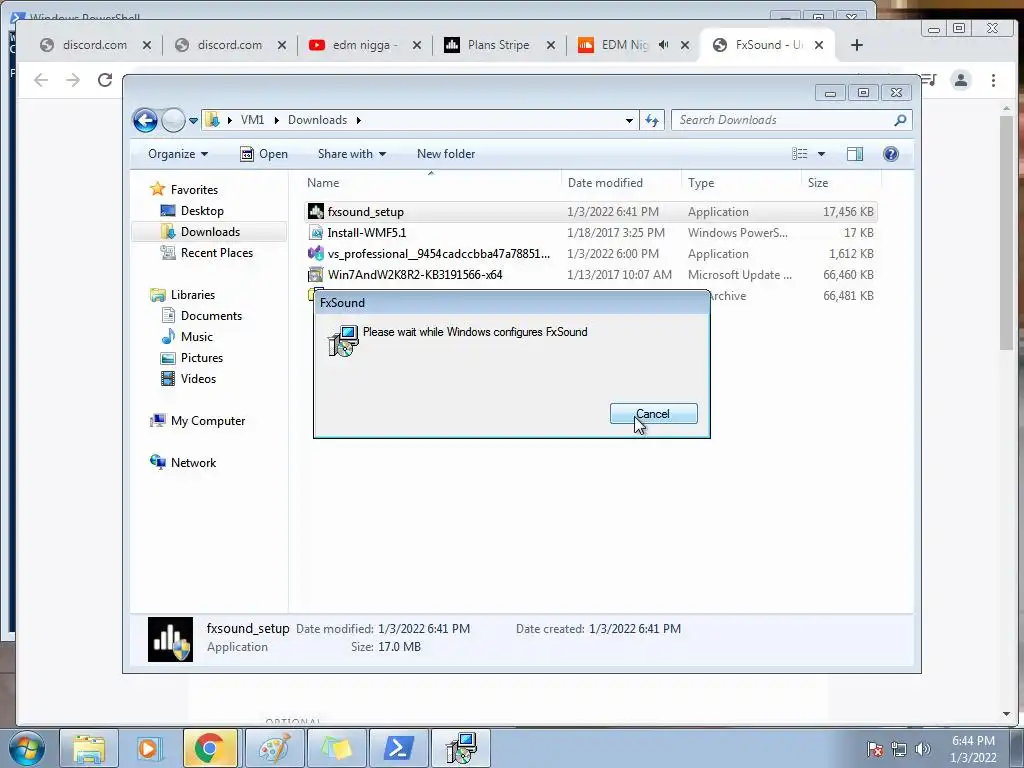This screenshot has width=1024, height=768.
Task: Switch to Chrome in the taskbar
Action: click(x=210, y=748)
